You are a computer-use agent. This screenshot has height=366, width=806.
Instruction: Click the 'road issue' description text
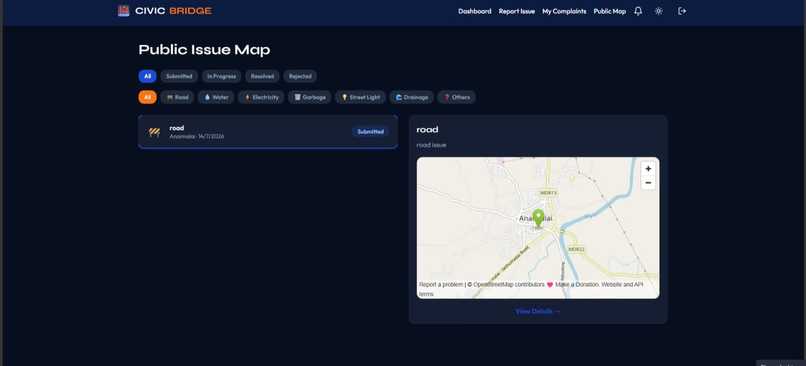(x=431, y=145)
